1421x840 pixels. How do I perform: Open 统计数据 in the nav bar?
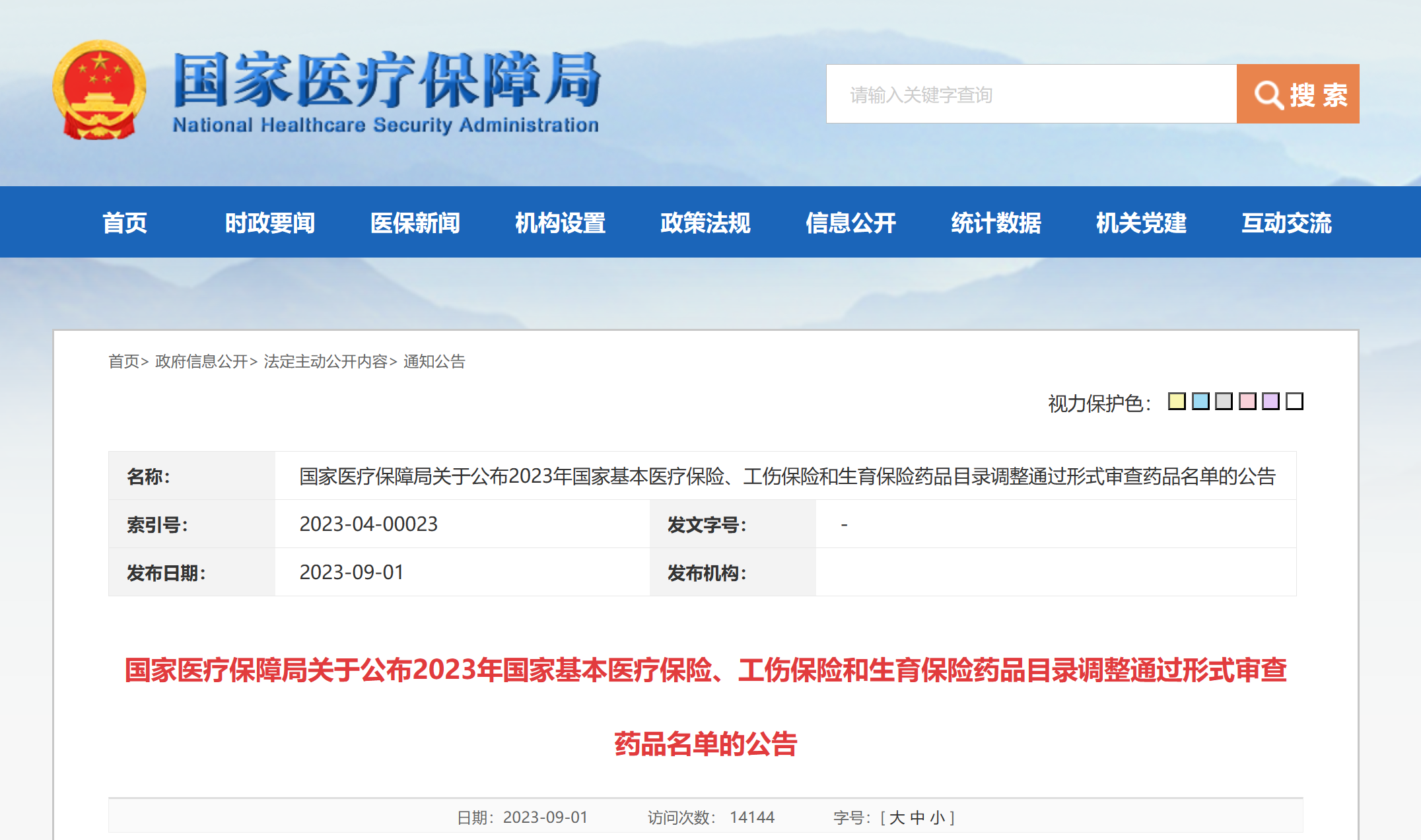996,223
